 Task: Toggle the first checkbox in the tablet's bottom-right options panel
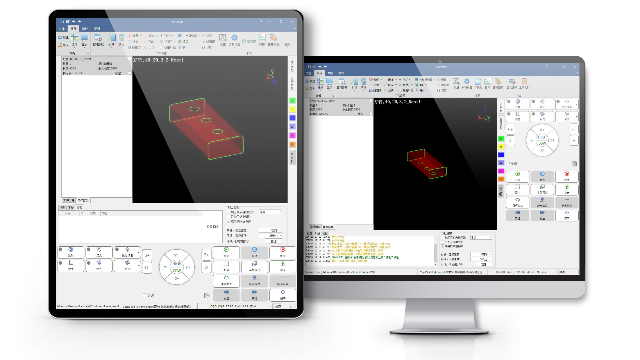229,212
